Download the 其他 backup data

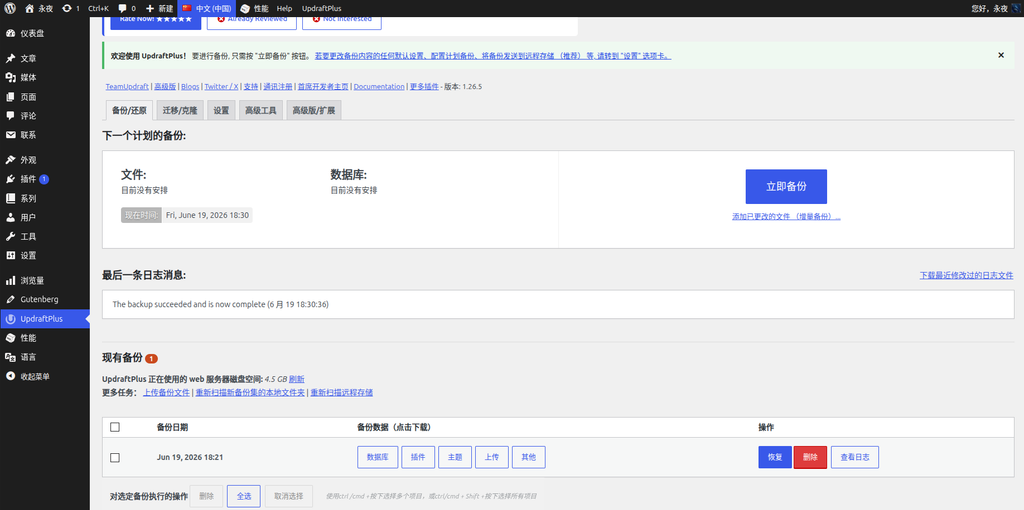(529, 457)
